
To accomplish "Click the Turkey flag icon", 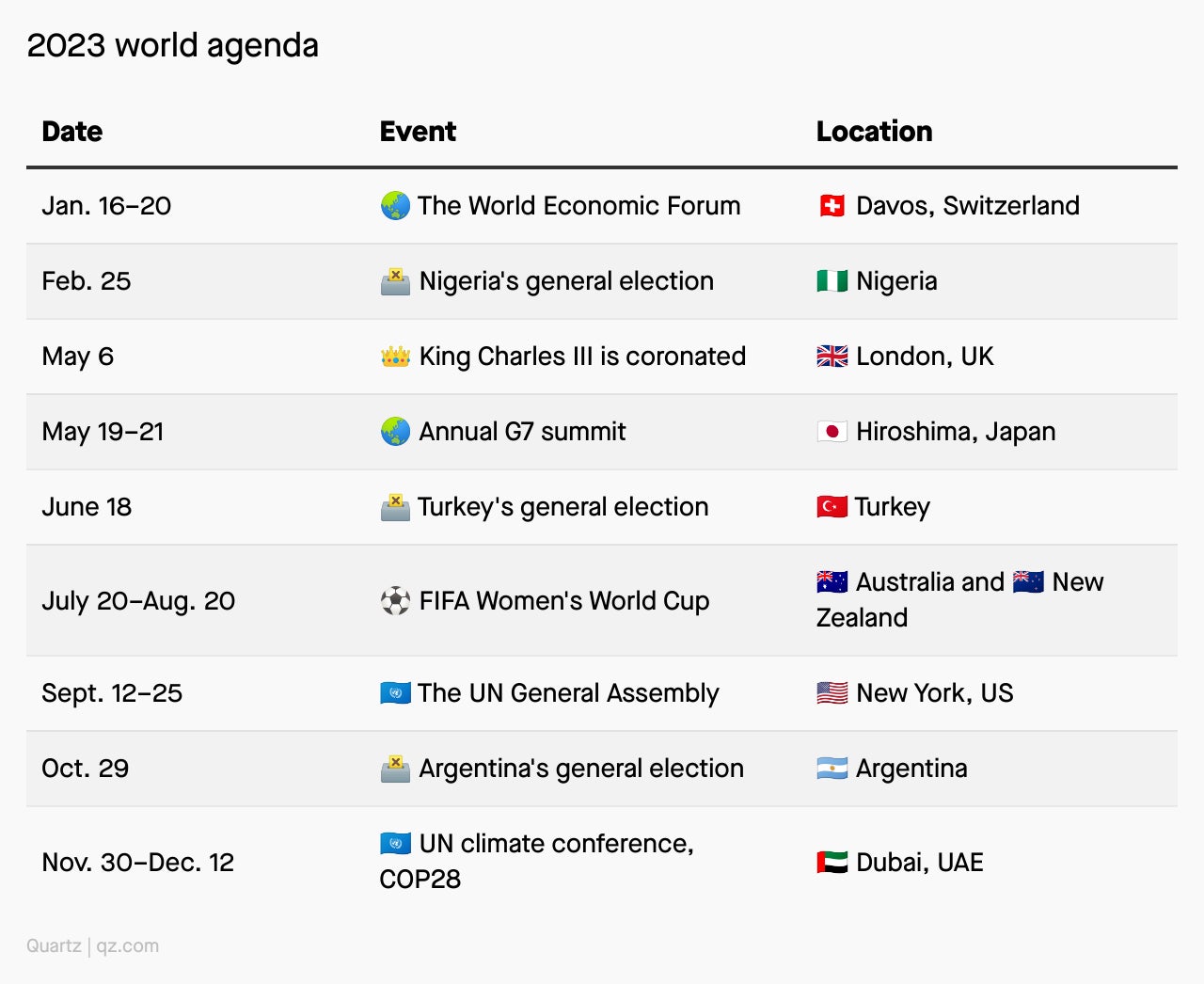I will coord(832,506).
